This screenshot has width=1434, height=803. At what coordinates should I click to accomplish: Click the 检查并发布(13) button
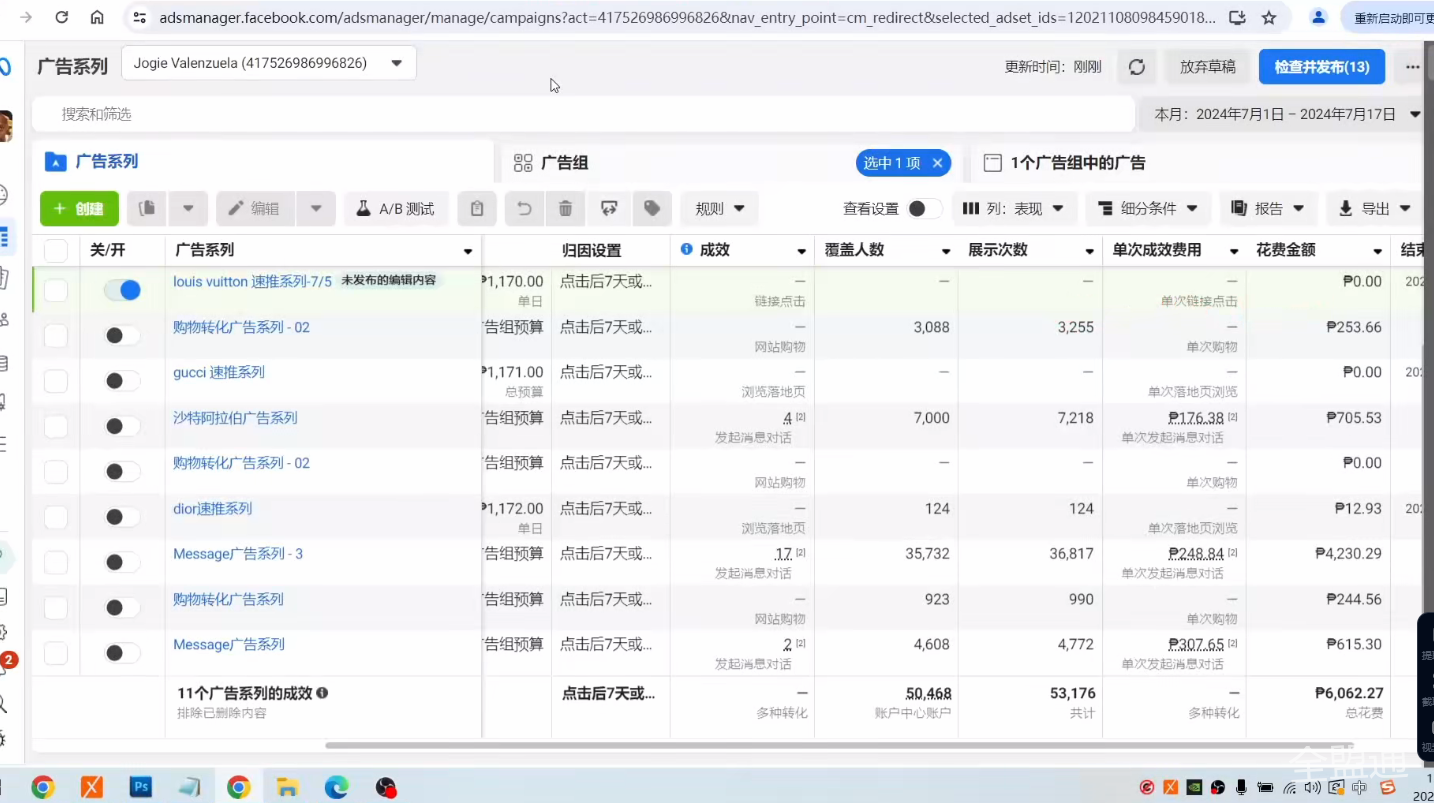pos(1321,67)
